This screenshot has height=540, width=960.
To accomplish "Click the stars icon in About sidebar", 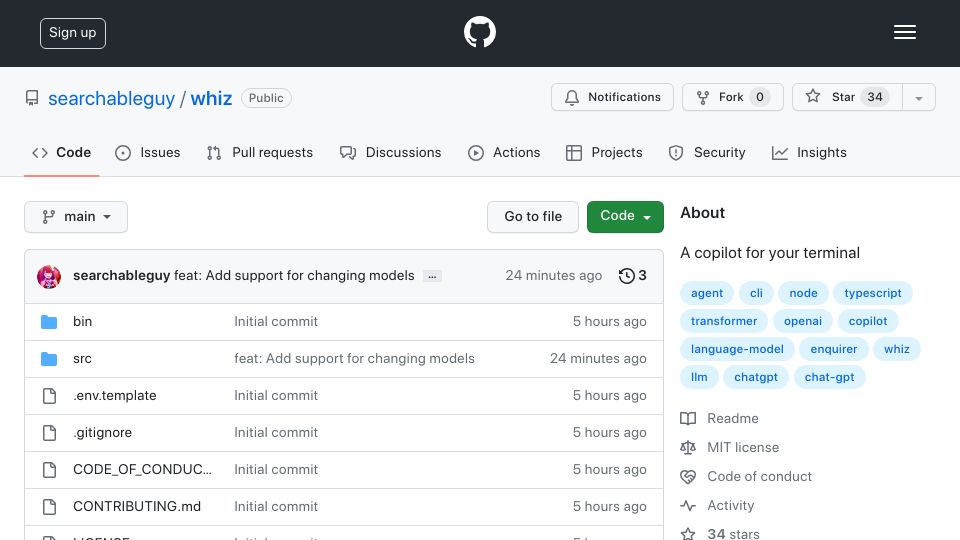I will pos(688,534).
